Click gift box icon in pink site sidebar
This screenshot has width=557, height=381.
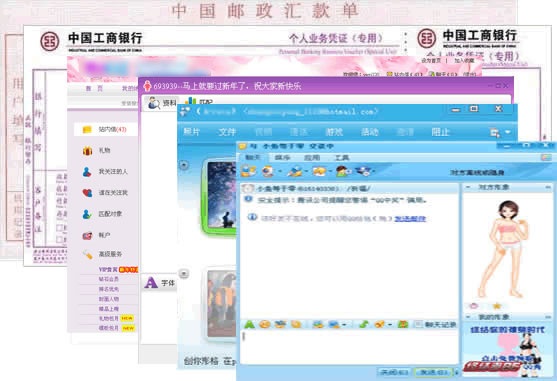pyautogui.click(x=87, y=151)
